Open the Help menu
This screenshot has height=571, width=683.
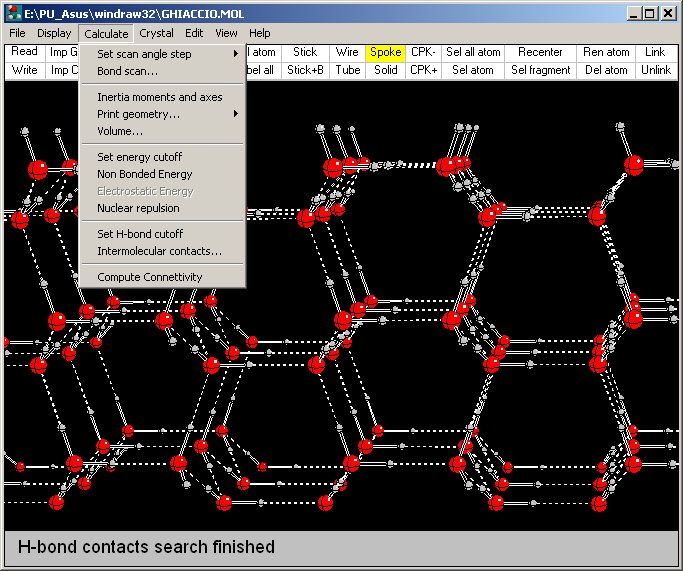click(x=260, y=33)
